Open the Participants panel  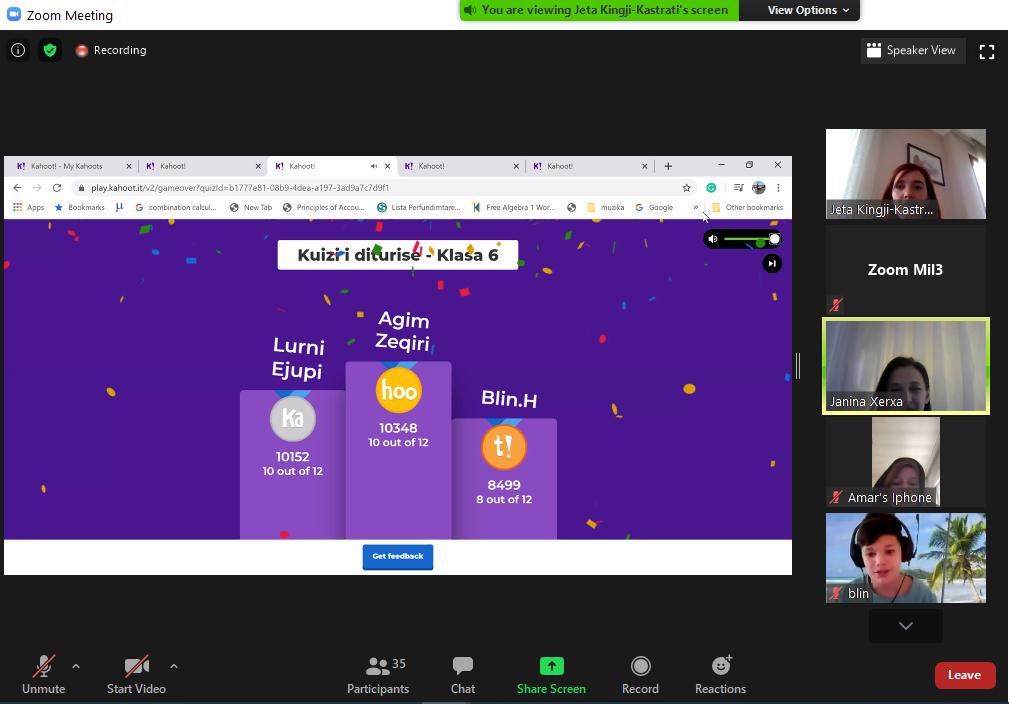pyautogui.click(x=377, y=674)
